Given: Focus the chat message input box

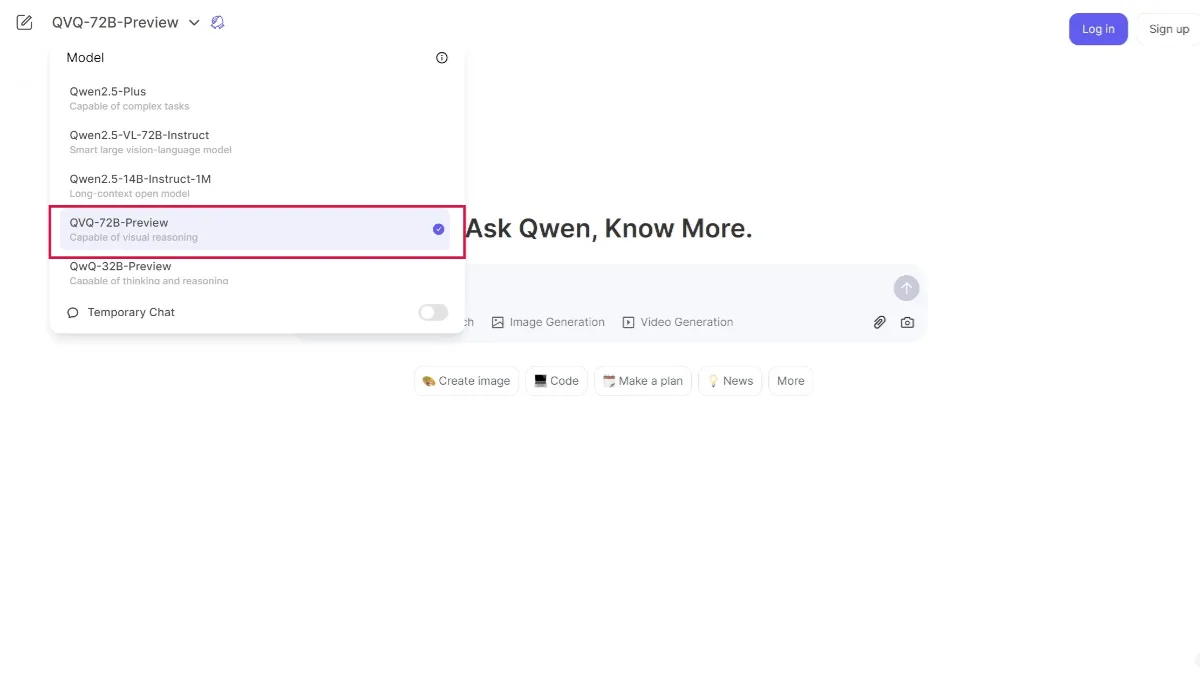Looking at the screenshot, I should click(680, 288).
